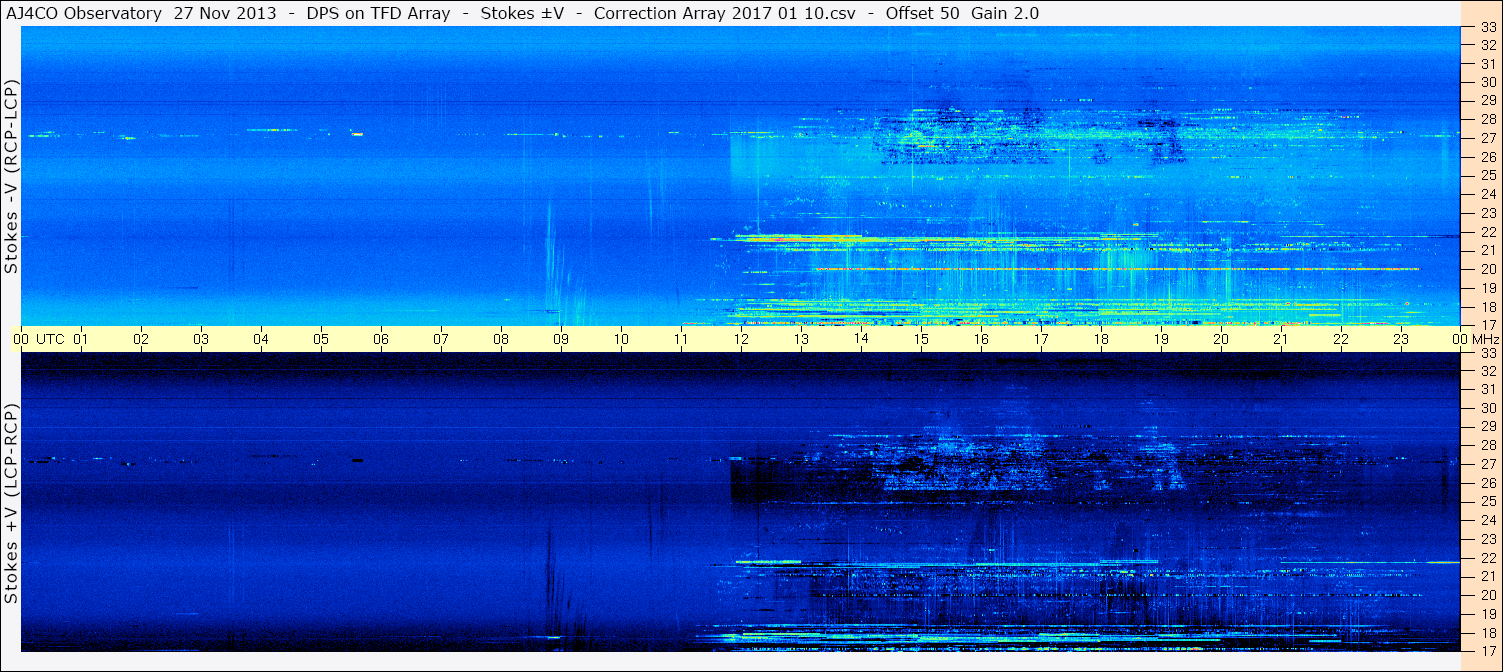Click the 'Stokes -V (RCP-LCP)' axis label
This screenshot has height=672, width=1503.
(12, 176)
